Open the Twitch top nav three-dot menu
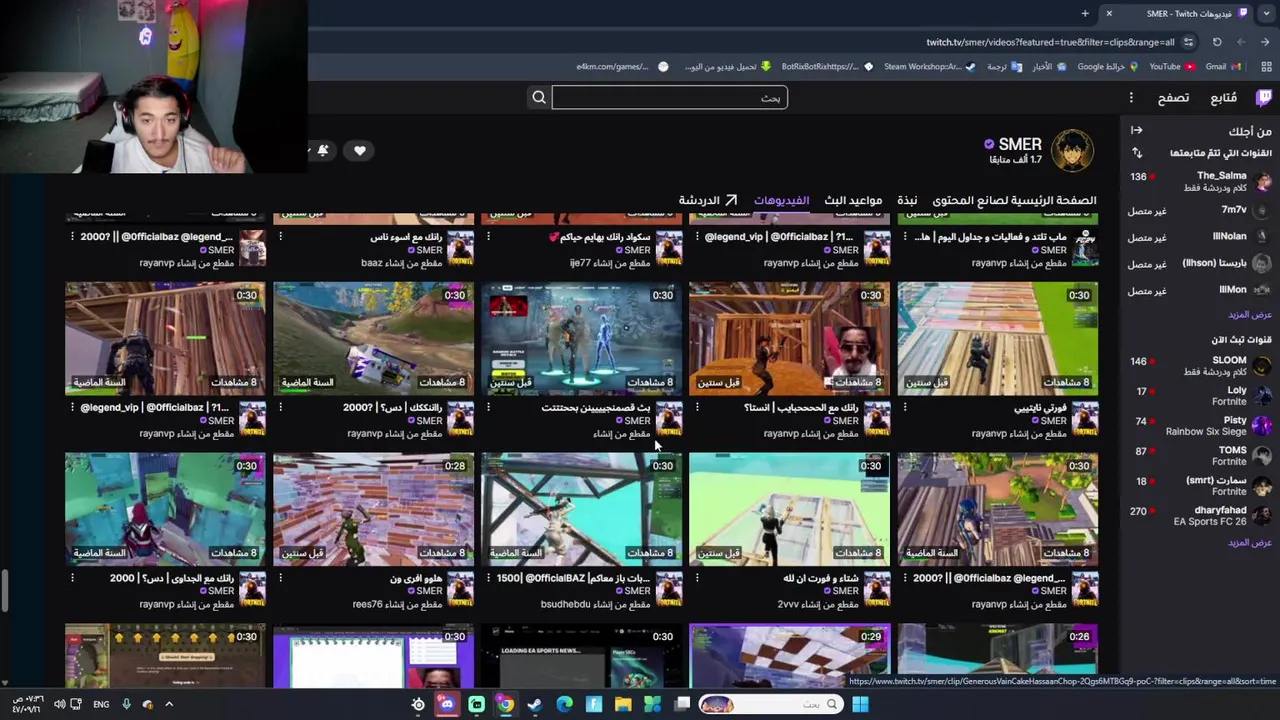Image resolution: width=1280 pixels, height=720 pixels. (1131, 97)
